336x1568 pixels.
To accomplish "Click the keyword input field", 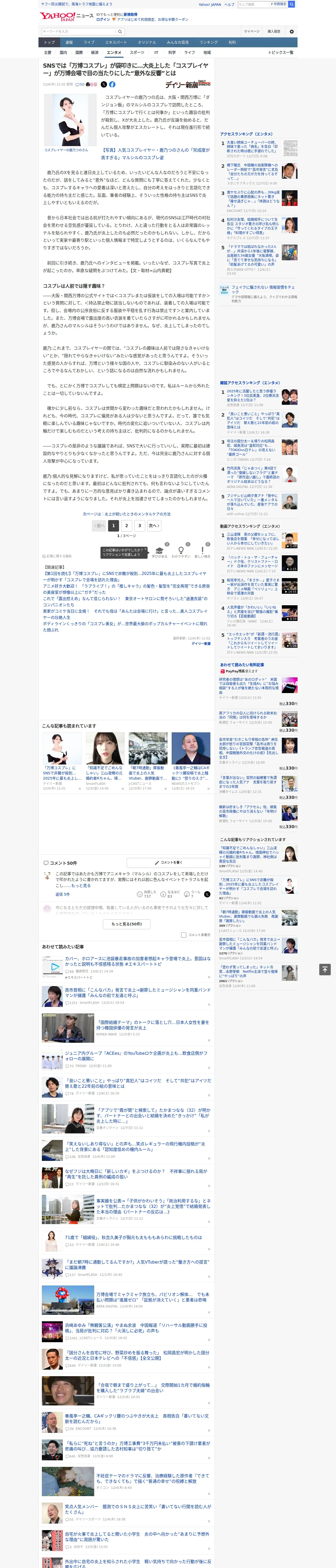I will coord(78,32).
